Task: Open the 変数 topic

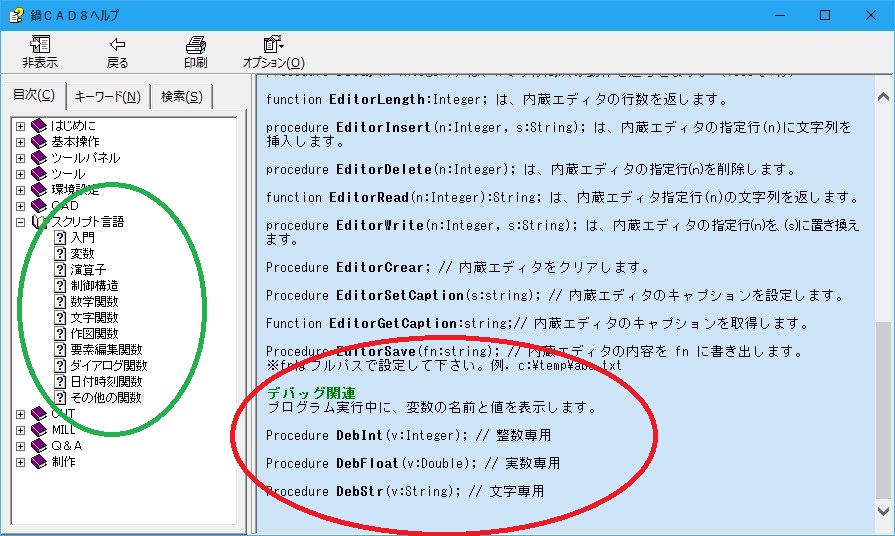Action: 83,253
